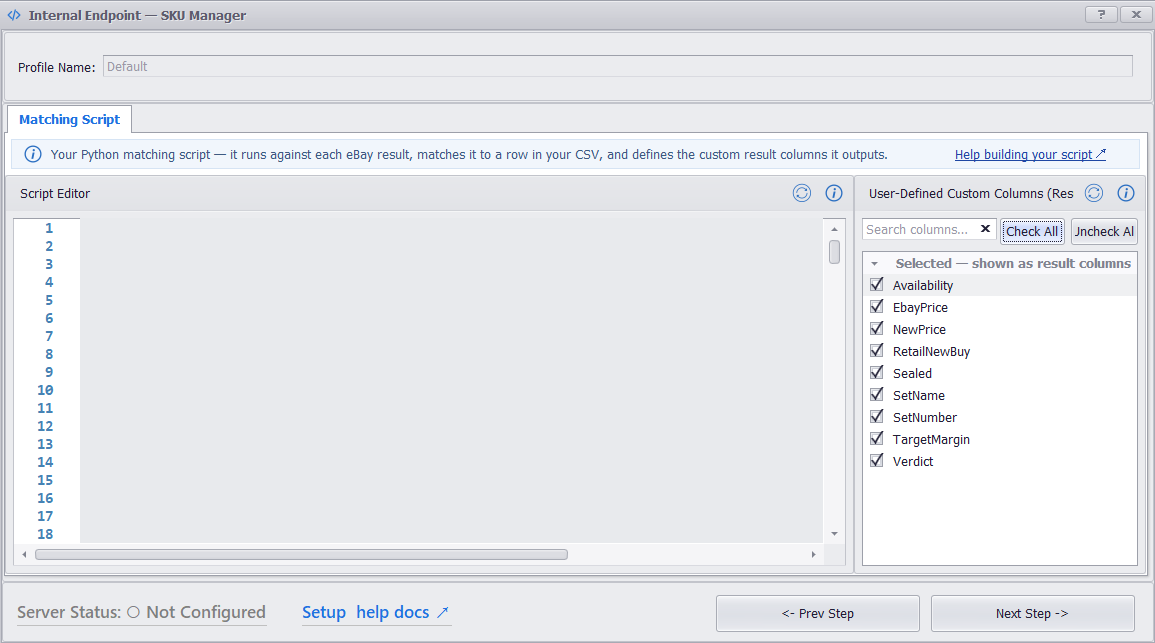The height and width of the screenshot is (643, 1155).
Task: Click the Uncheck All button
Action: [x=1104, y=231]
